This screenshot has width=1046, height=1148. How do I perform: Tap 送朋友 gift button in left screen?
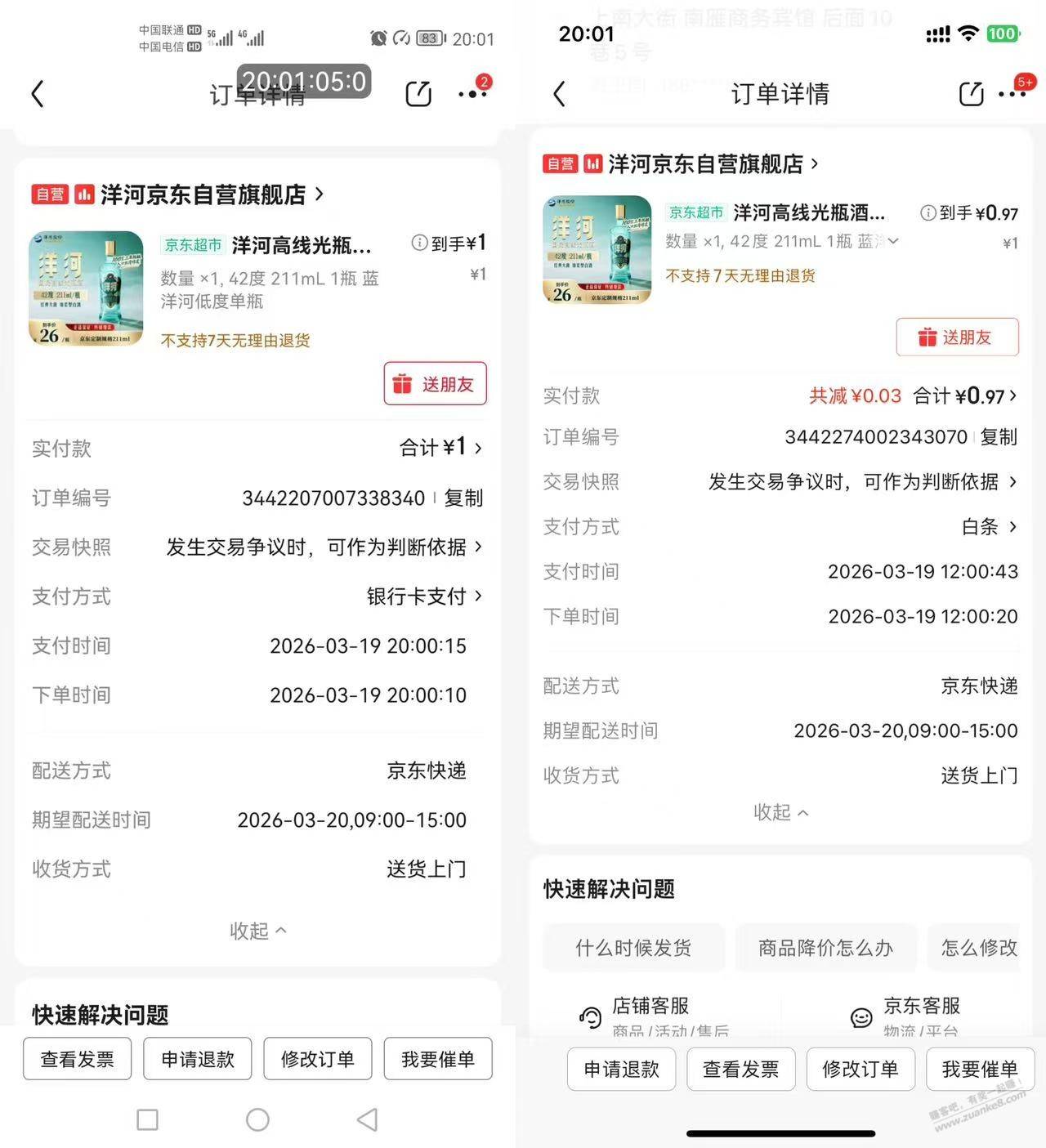(x=436, y=383)
